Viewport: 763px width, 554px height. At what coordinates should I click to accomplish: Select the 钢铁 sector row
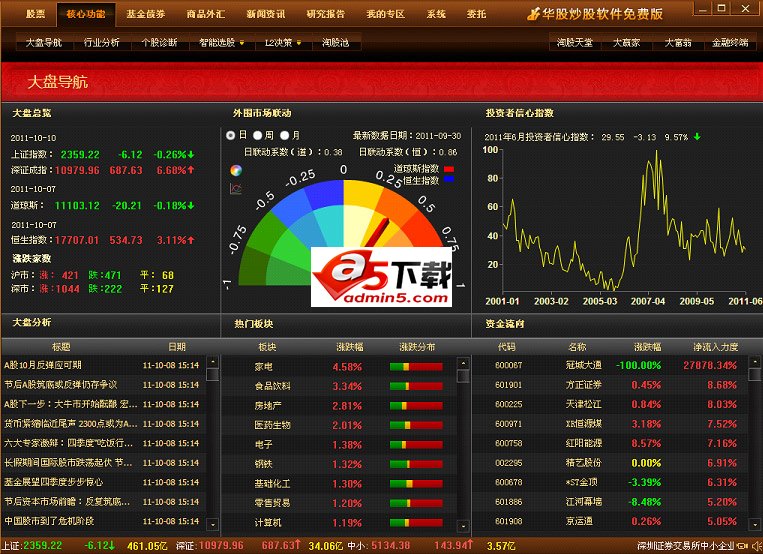[x=339, y=464]
